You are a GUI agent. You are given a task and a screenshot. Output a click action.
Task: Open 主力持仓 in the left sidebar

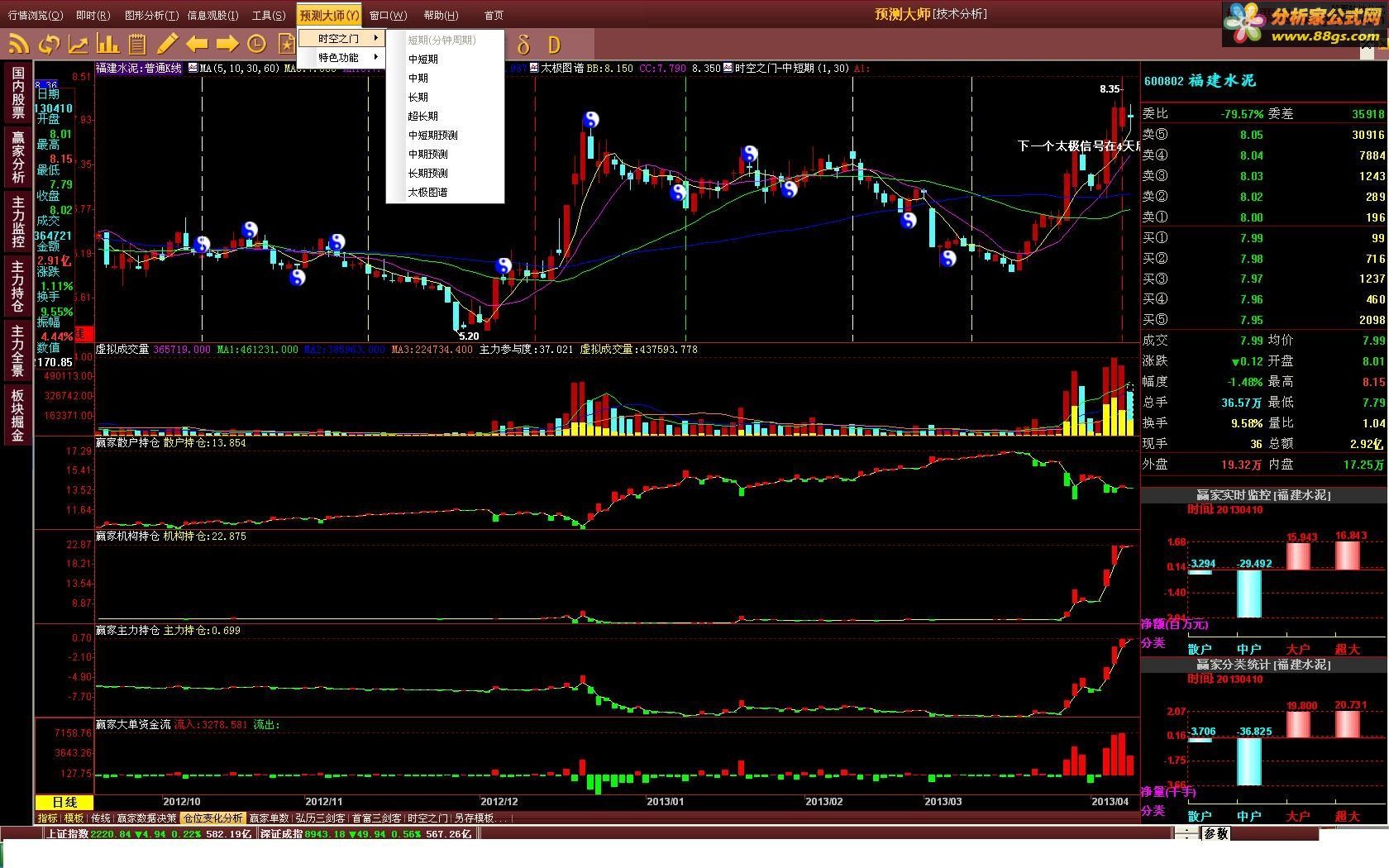[x=17, y=285]
